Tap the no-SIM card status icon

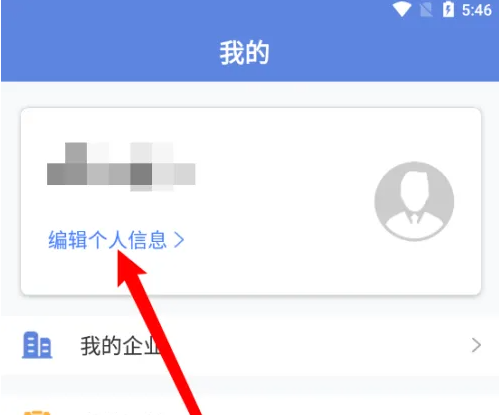click(426, 9)
